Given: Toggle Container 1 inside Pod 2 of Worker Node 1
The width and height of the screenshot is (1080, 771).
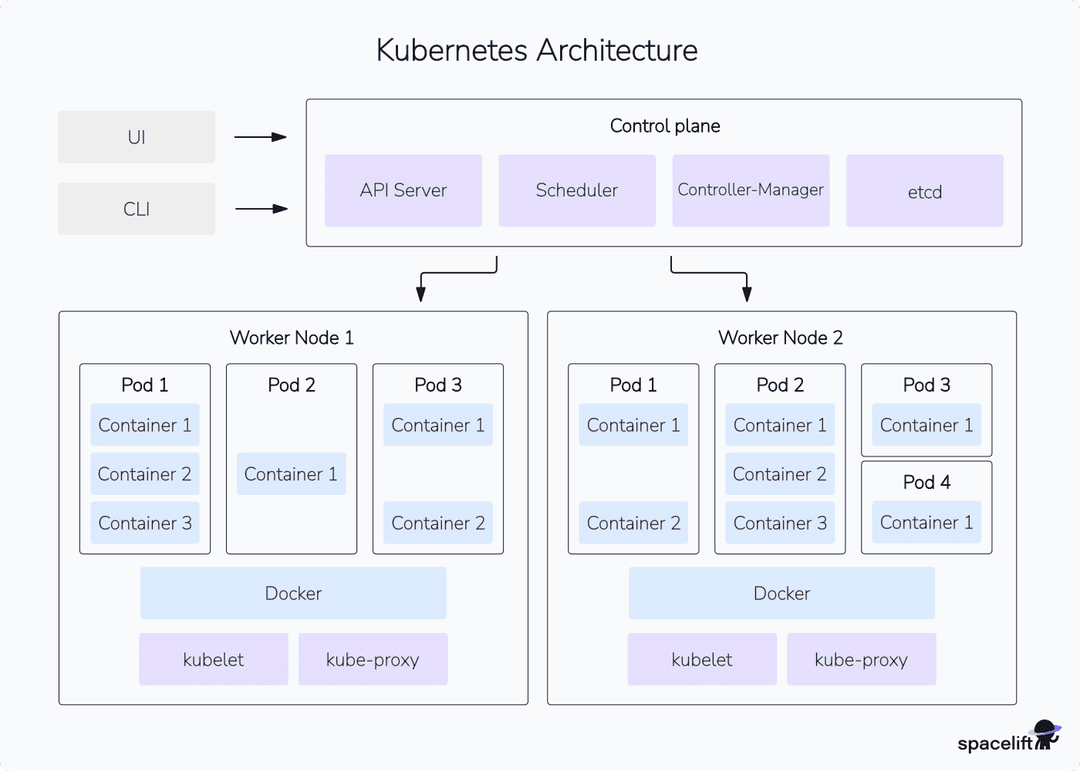Looking at the screenshot, I should click(x=291, y=474).
